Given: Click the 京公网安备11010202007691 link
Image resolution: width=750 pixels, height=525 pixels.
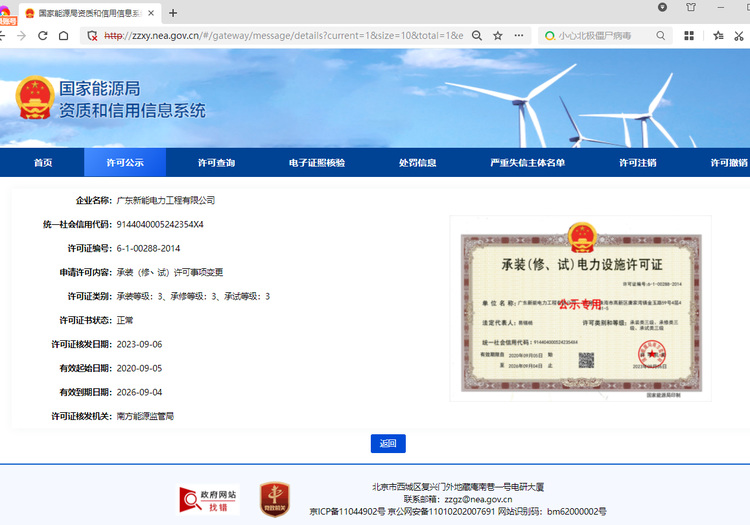Looking at the screenshot, I should click(x=441, y=512).
